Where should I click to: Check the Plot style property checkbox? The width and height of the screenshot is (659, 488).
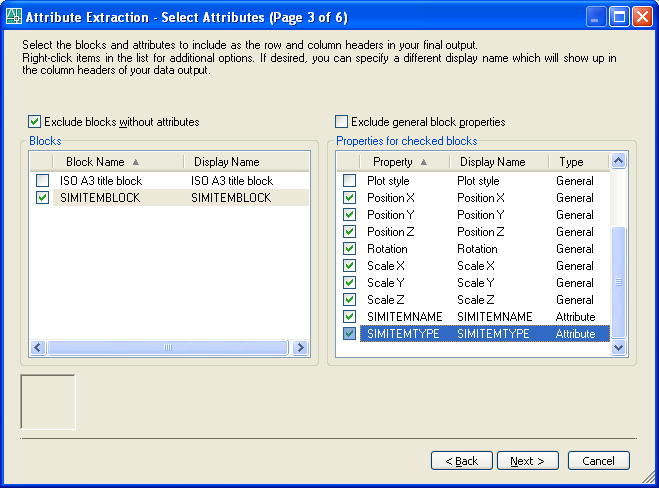(x=349, y=181)
